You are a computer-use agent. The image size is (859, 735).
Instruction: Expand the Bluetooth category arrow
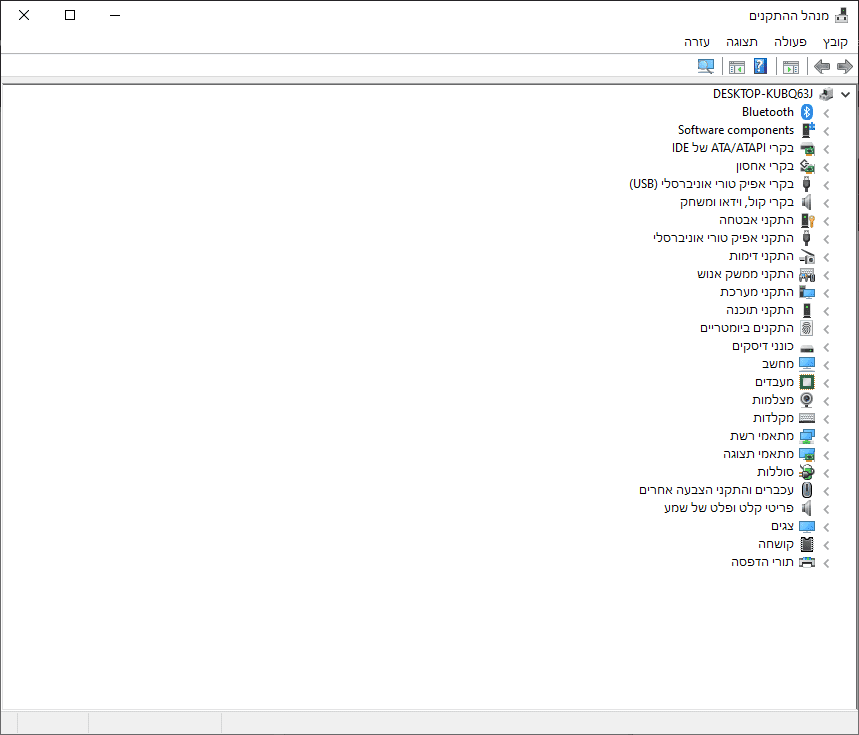(x=826, y=113)
